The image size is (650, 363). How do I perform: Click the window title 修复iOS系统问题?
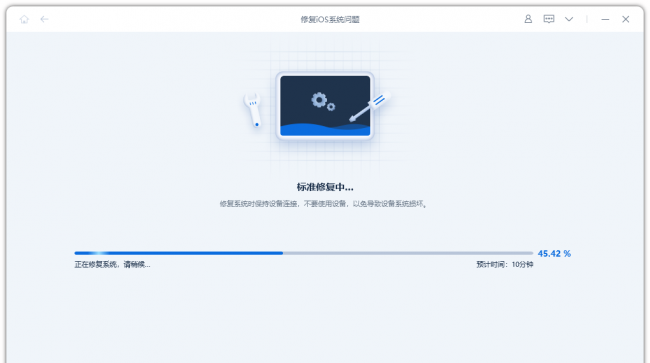[330, 19]
